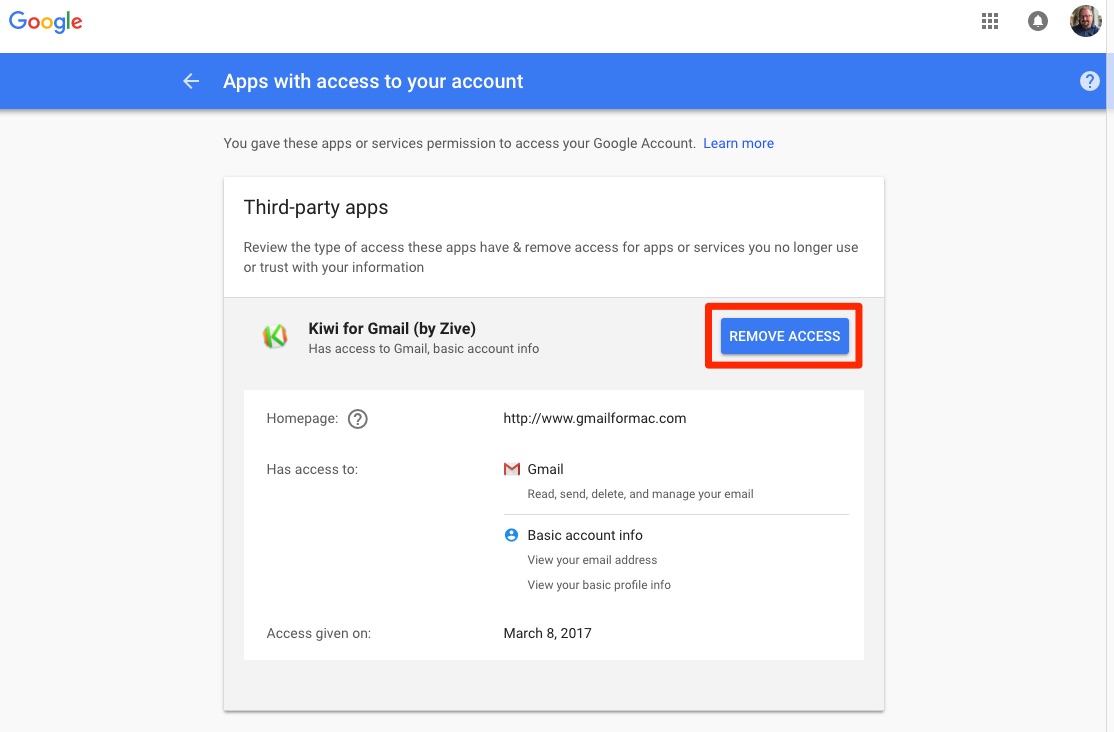Click the March 8, 2017 access date
Image resolution: width=1114 pixels, height=732 pixels.
point(547,633)
